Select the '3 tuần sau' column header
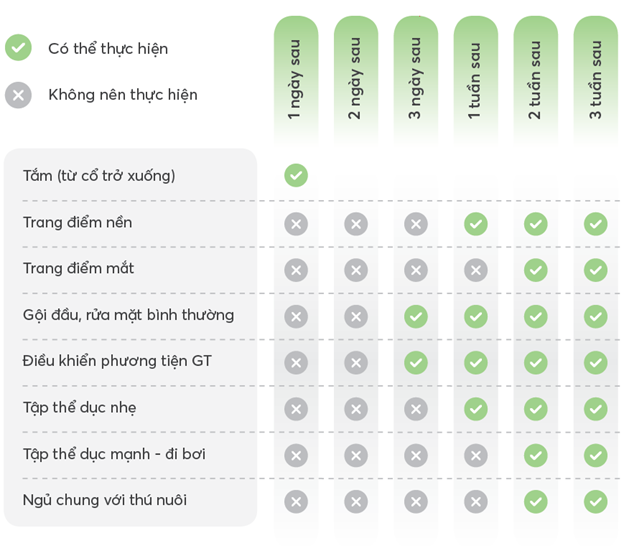624x556 pixels. tap(596, 82)
